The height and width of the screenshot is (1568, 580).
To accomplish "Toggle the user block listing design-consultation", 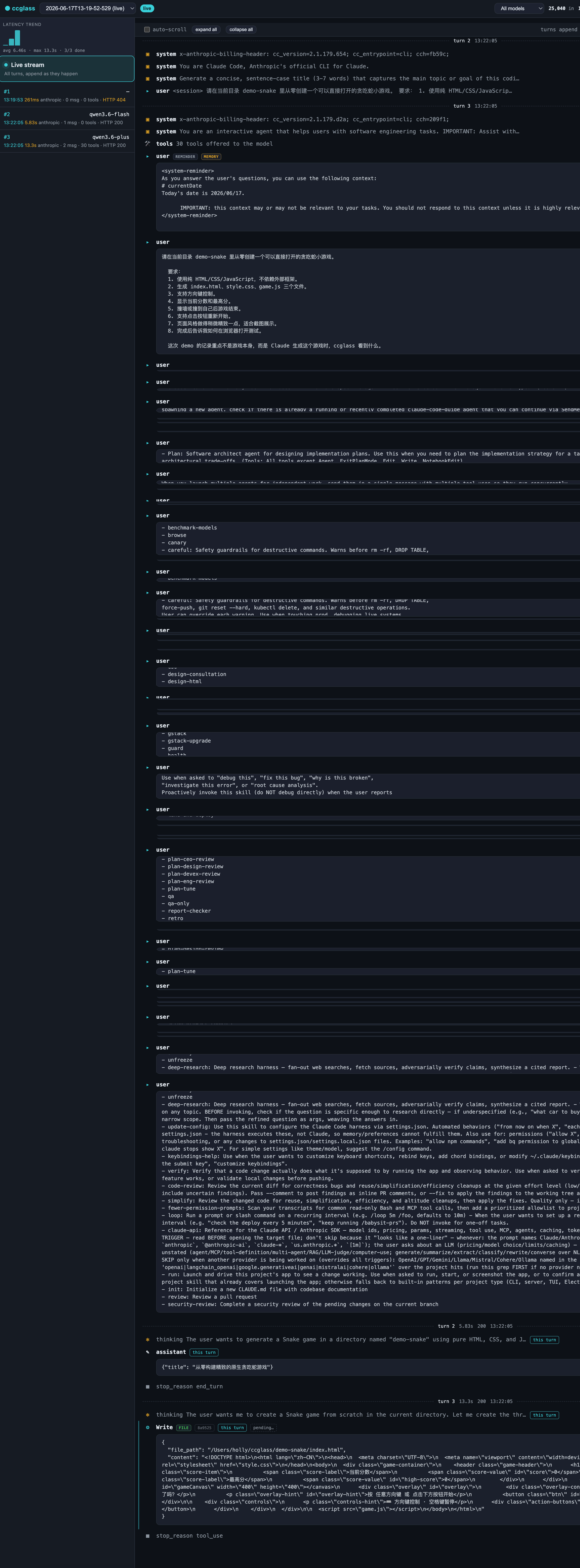I will (x=147, y=661).
